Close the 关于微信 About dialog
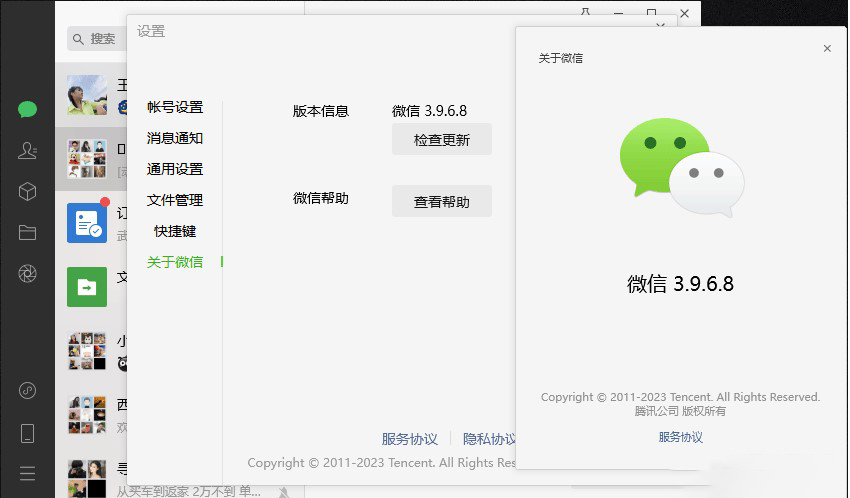The width and height of the screenshot is (850, 498). pos(827,48)
